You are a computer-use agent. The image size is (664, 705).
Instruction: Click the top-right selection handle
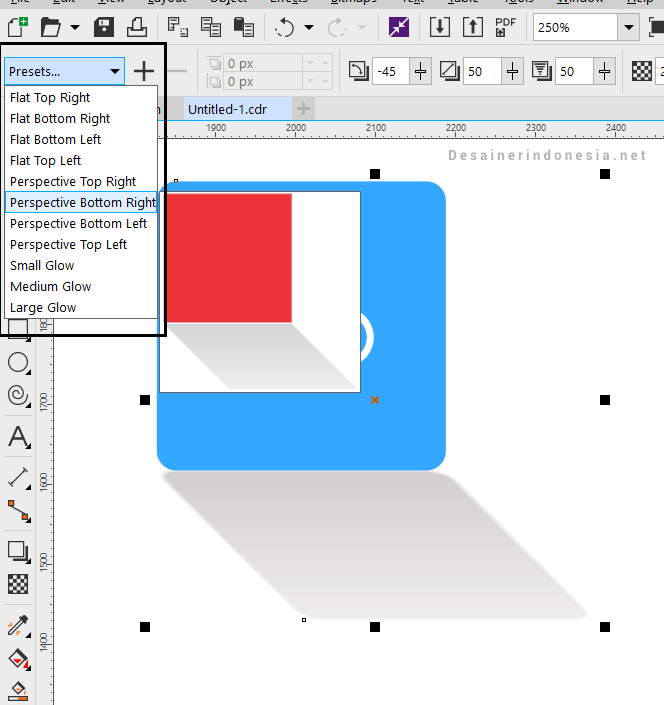point(605,174)
